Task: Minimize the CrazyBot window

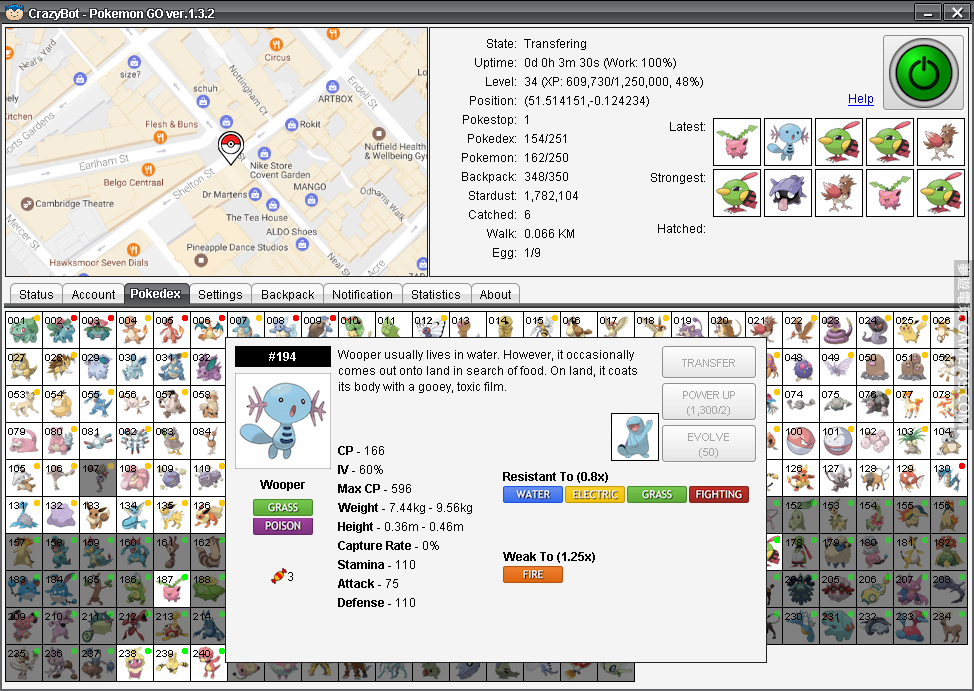Action: coord(928,12)
